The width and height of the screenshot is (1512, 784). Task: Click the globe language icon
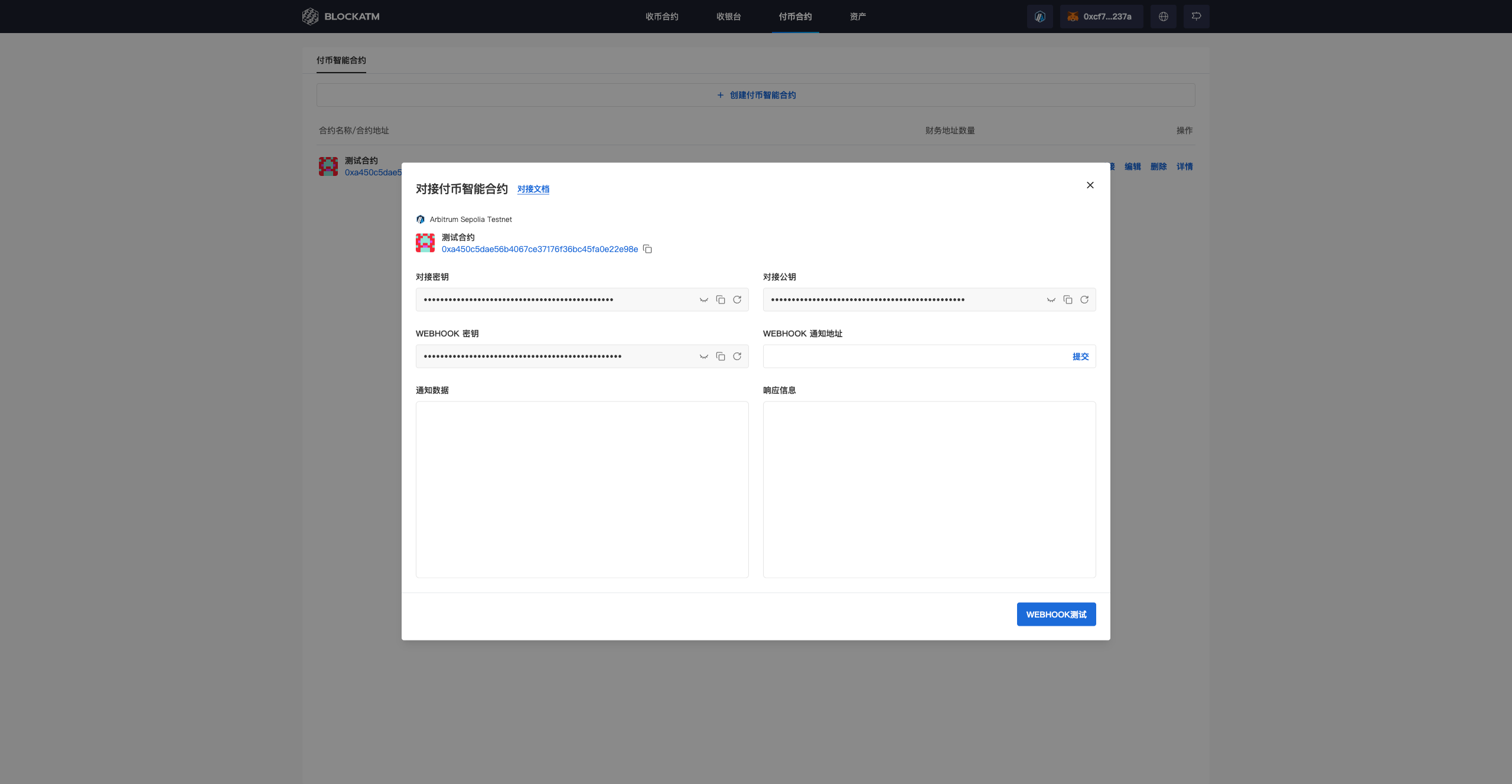pyautogui.click(x=1163, y=17)
